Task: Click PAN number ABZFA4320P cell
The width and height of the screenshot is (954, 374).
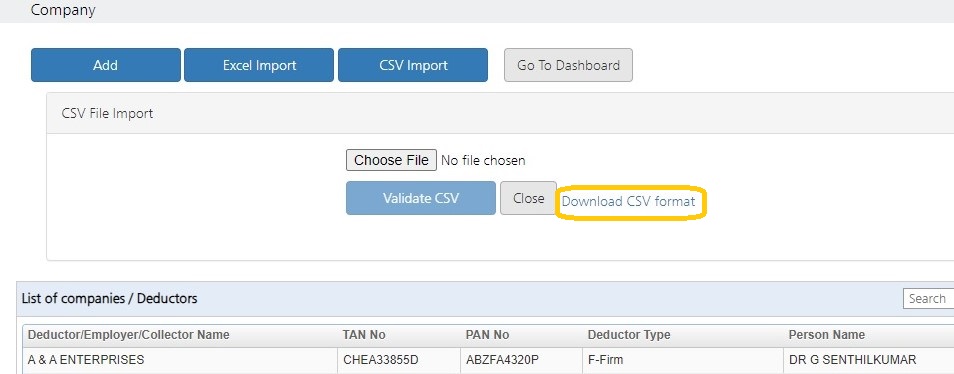Action: click(503, 360)
